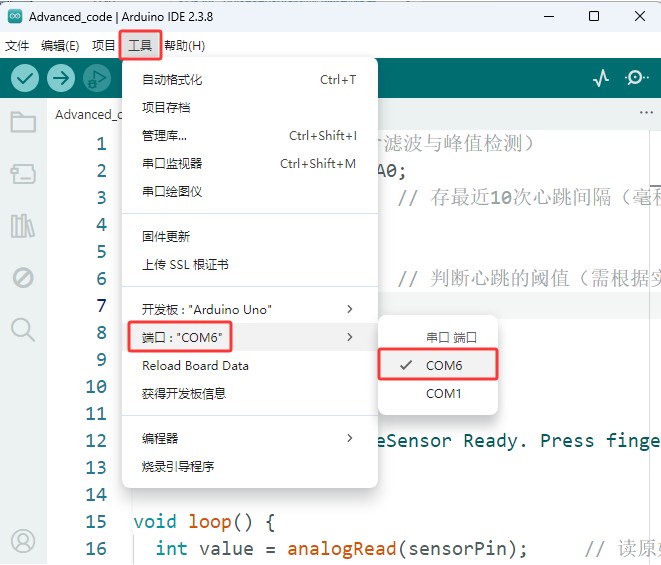
Task: Minimize the Arduino IDE window
Action: (x=549, y=16)
